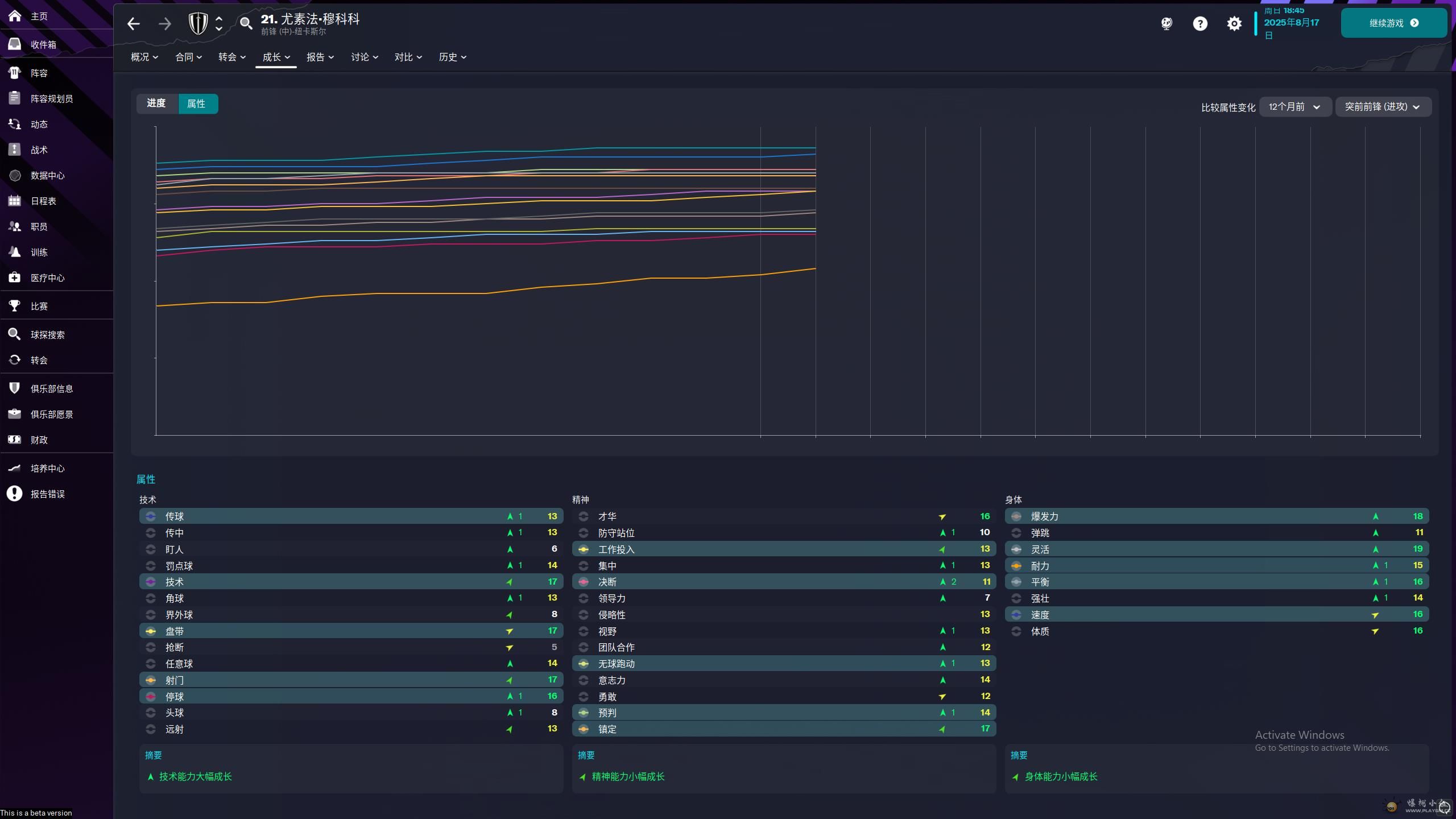
Task: Open 转会 transfers icon in sidebar
Action: [15, 360]
